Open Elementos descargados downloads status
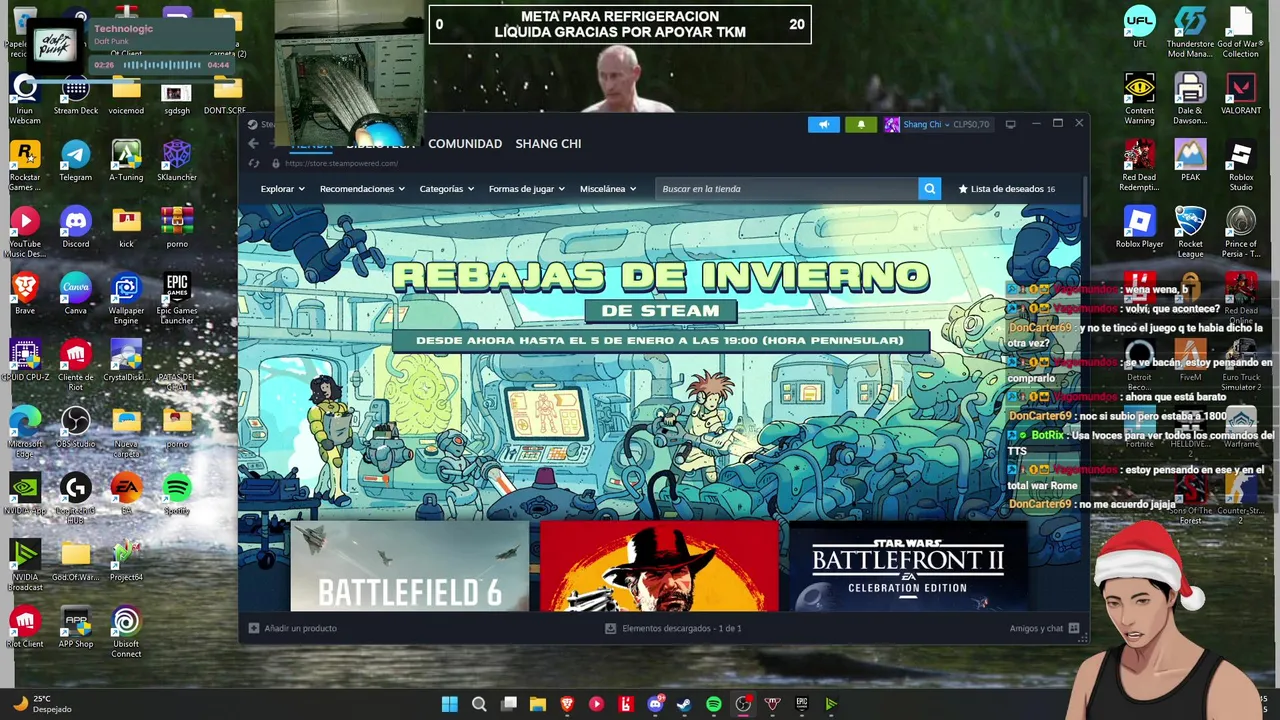The height and width of the screenshot is (720, 1280). coord(673,628)
